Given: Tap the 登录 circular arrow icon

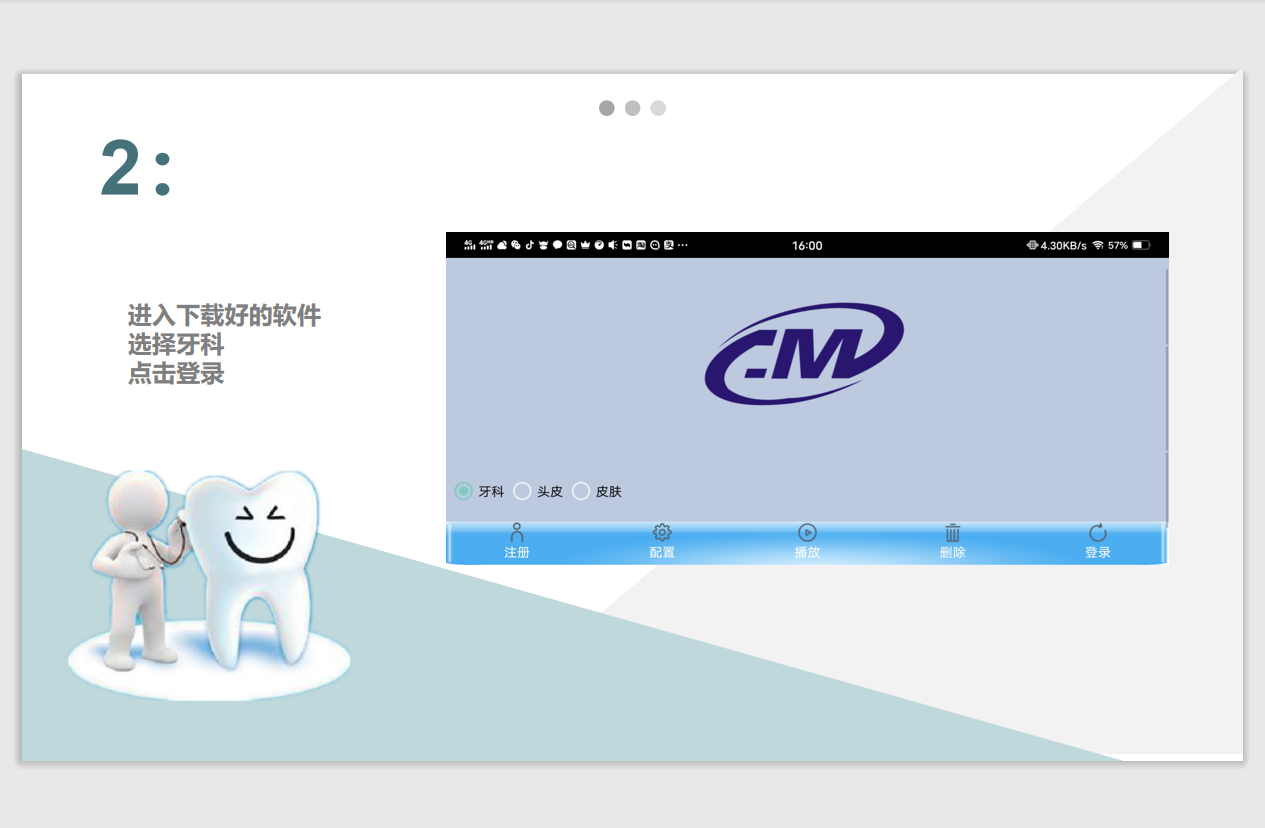Looking at the screenshot, I should coord(1098,533).
